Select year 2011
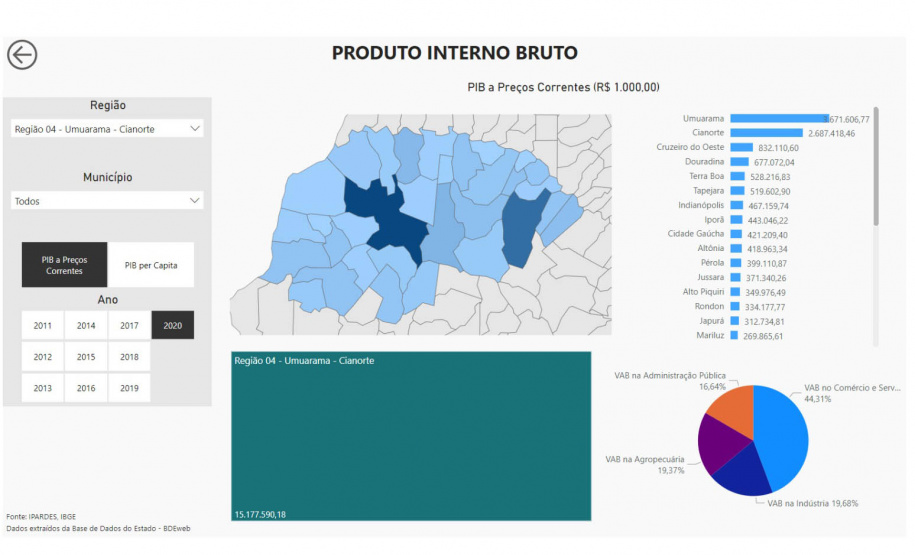 pos(43,325)
